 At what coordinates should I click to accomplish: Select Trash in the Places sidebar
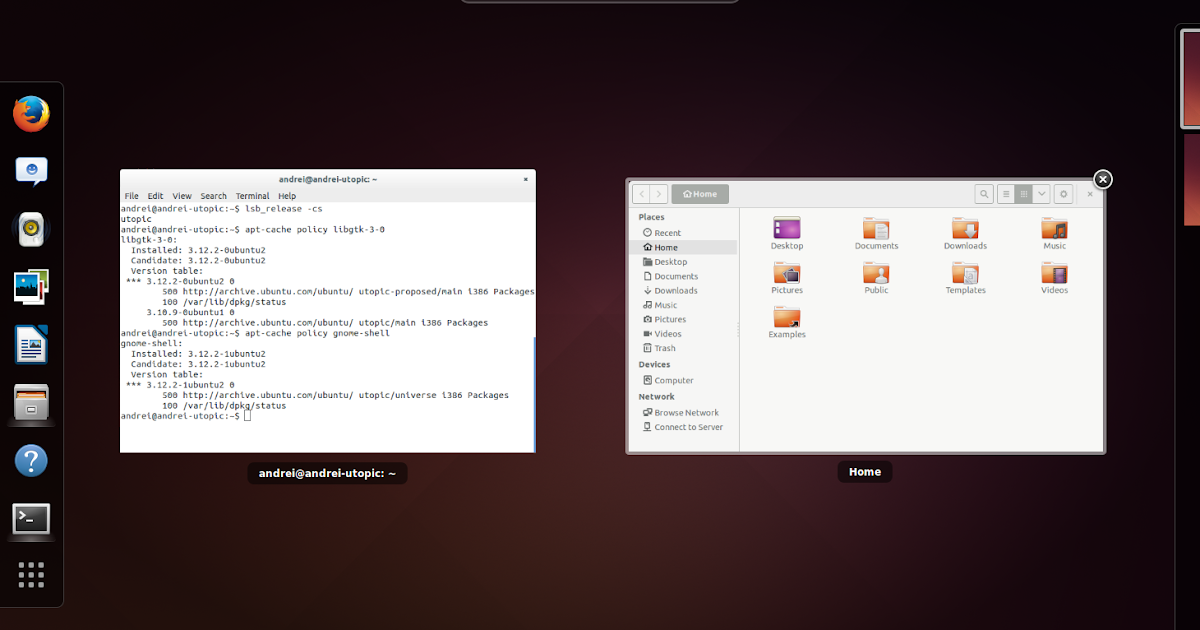[662, 348]
